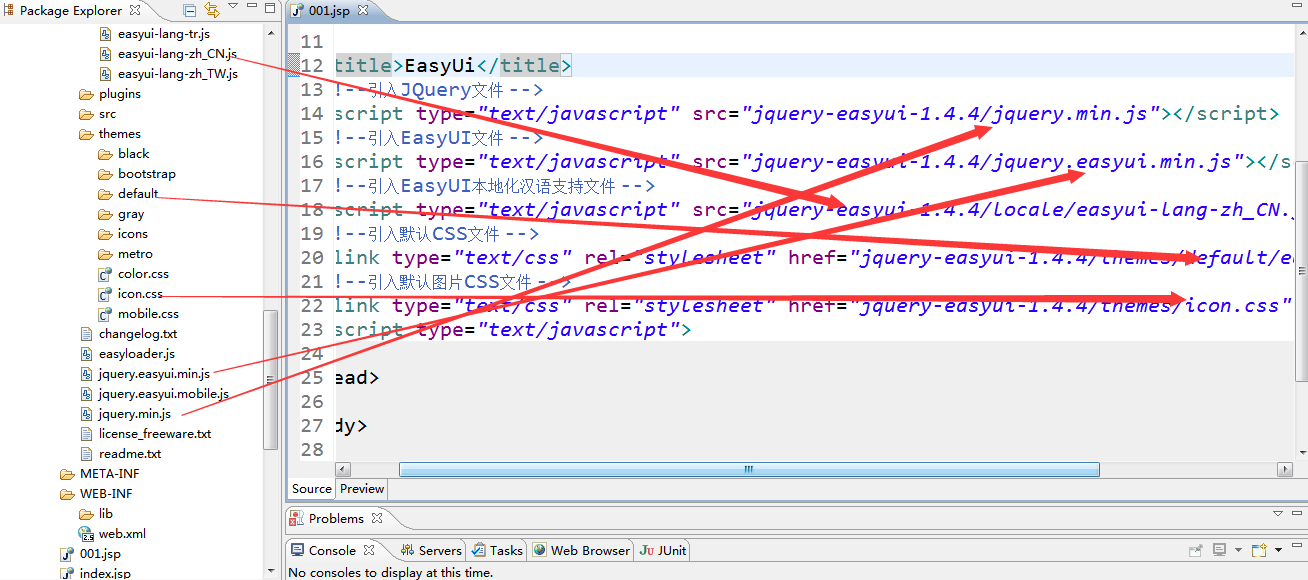
Task: Select color.css file
Action: [x=134, y=273]
